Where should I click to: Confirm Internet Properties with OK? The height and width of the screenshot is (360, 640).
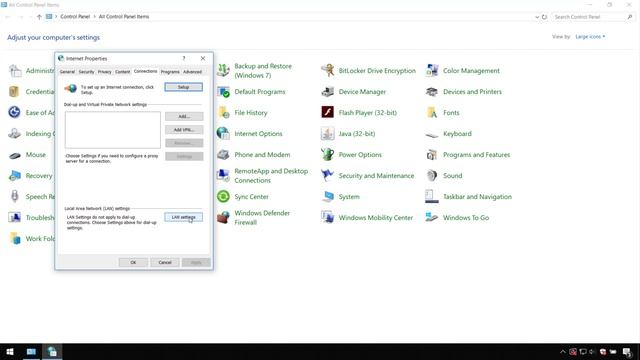coord(133,262)
